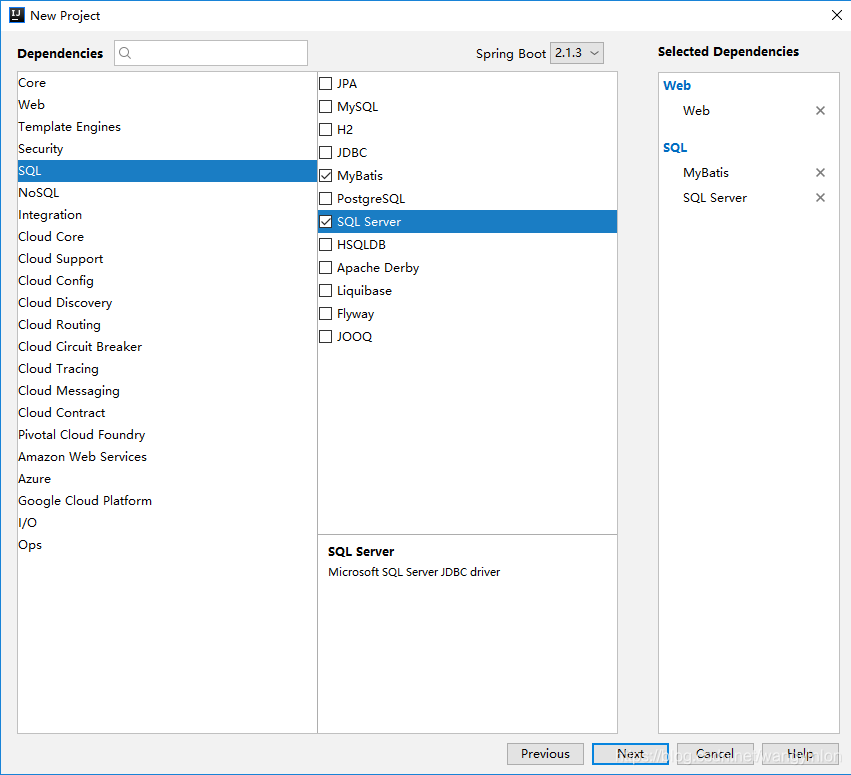Select Web entry under Web heading
The width and height of the screenshot is (851, 775).
[696, 111]
